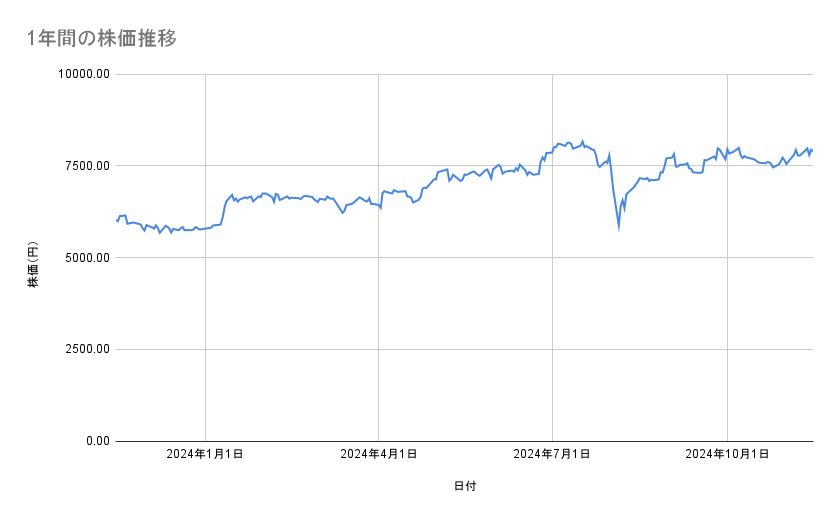Select the horizontal axis title 日付

(x=464, y=486)
